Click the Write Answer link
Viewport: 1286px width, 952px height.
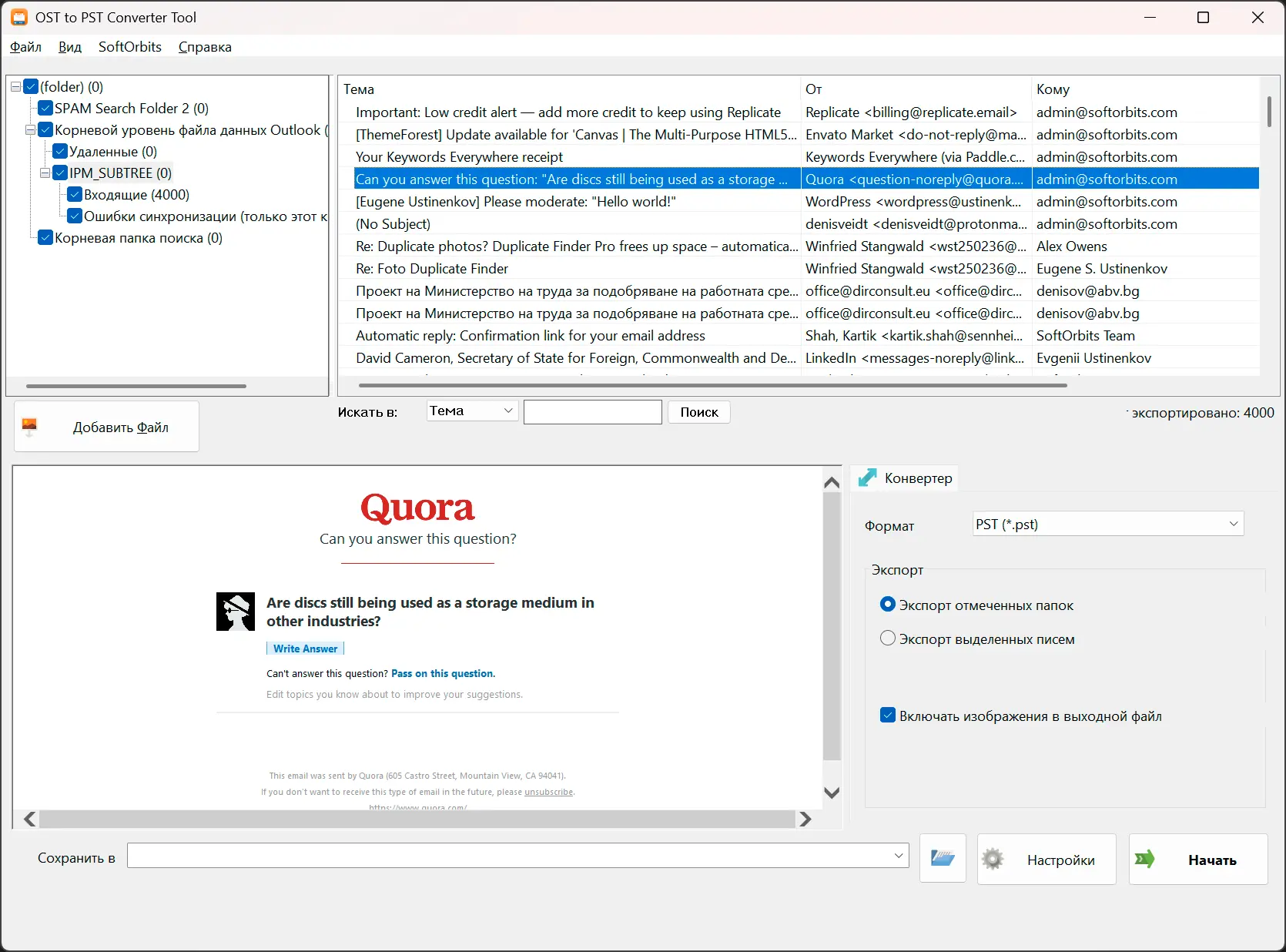pyautogui.click(x=305, y=649)
